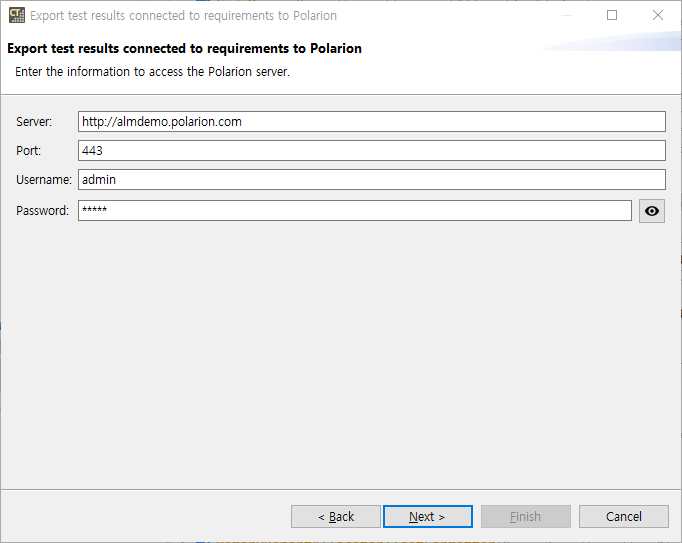The image size is (682, 543).
Task: Go to previous step with Back
Action: [x=336, y=516]
